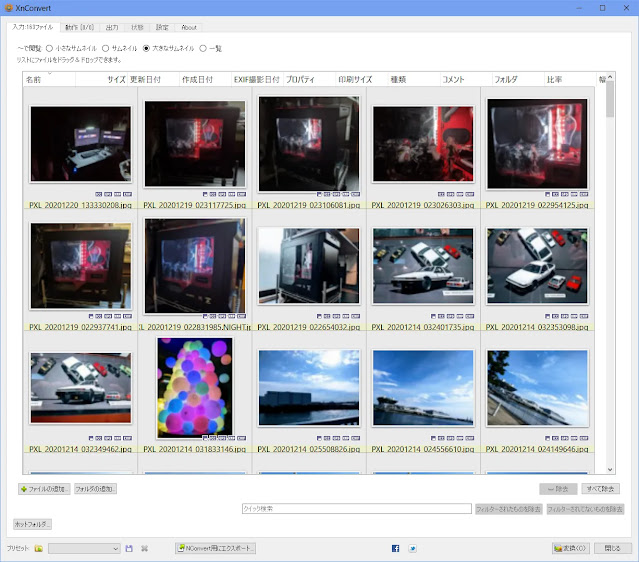Open the Twitter share icon
639x562 pixels.
pos(413,549)
